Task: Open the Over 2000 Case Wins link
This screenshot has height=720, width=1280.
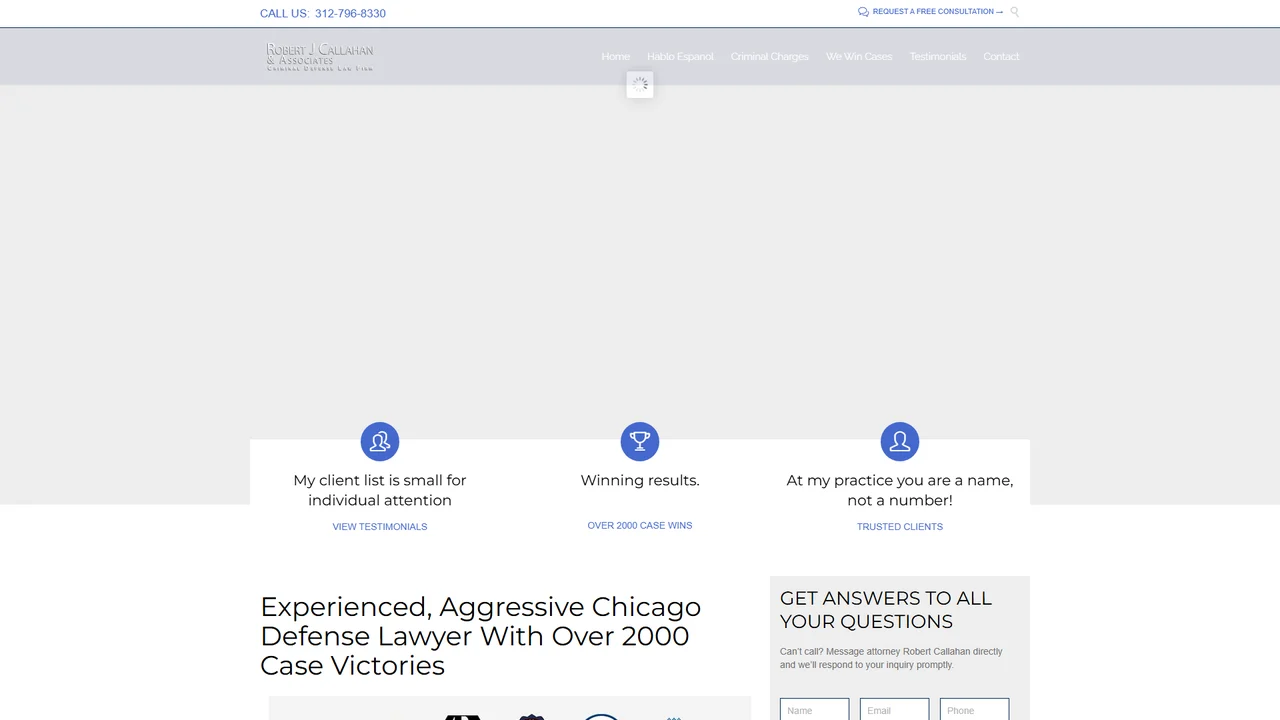Action: click(640, 526)
